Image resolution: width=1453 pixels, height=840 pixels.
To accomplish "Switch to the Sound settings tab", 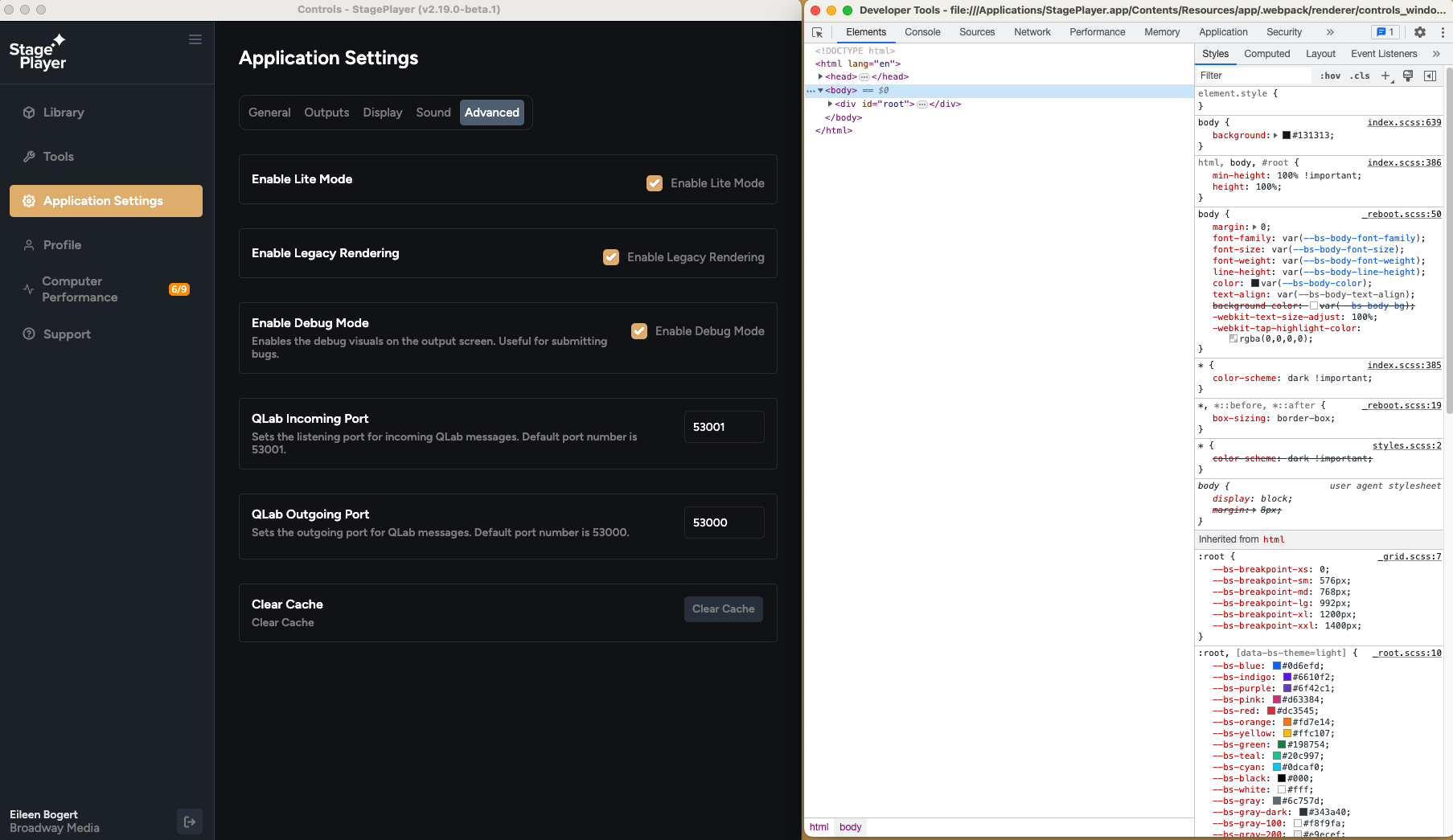I will (x=433, y=113).
